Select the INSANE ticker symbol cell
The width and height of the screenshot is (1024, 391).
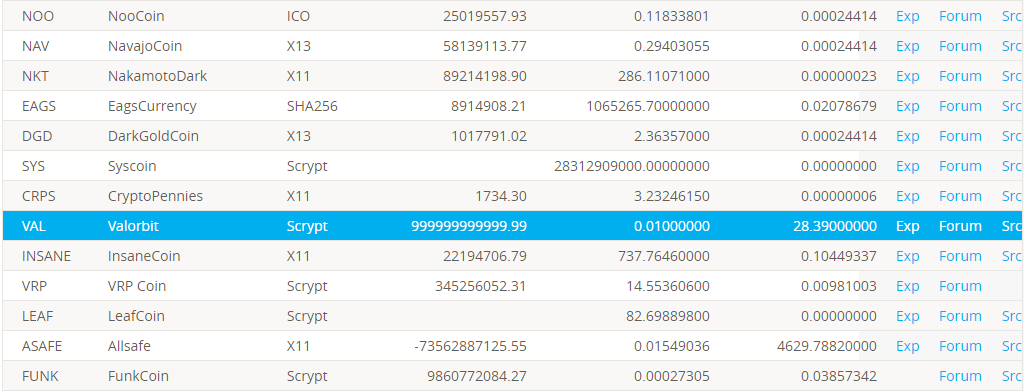pyautogui.click(x=46, y=257)
